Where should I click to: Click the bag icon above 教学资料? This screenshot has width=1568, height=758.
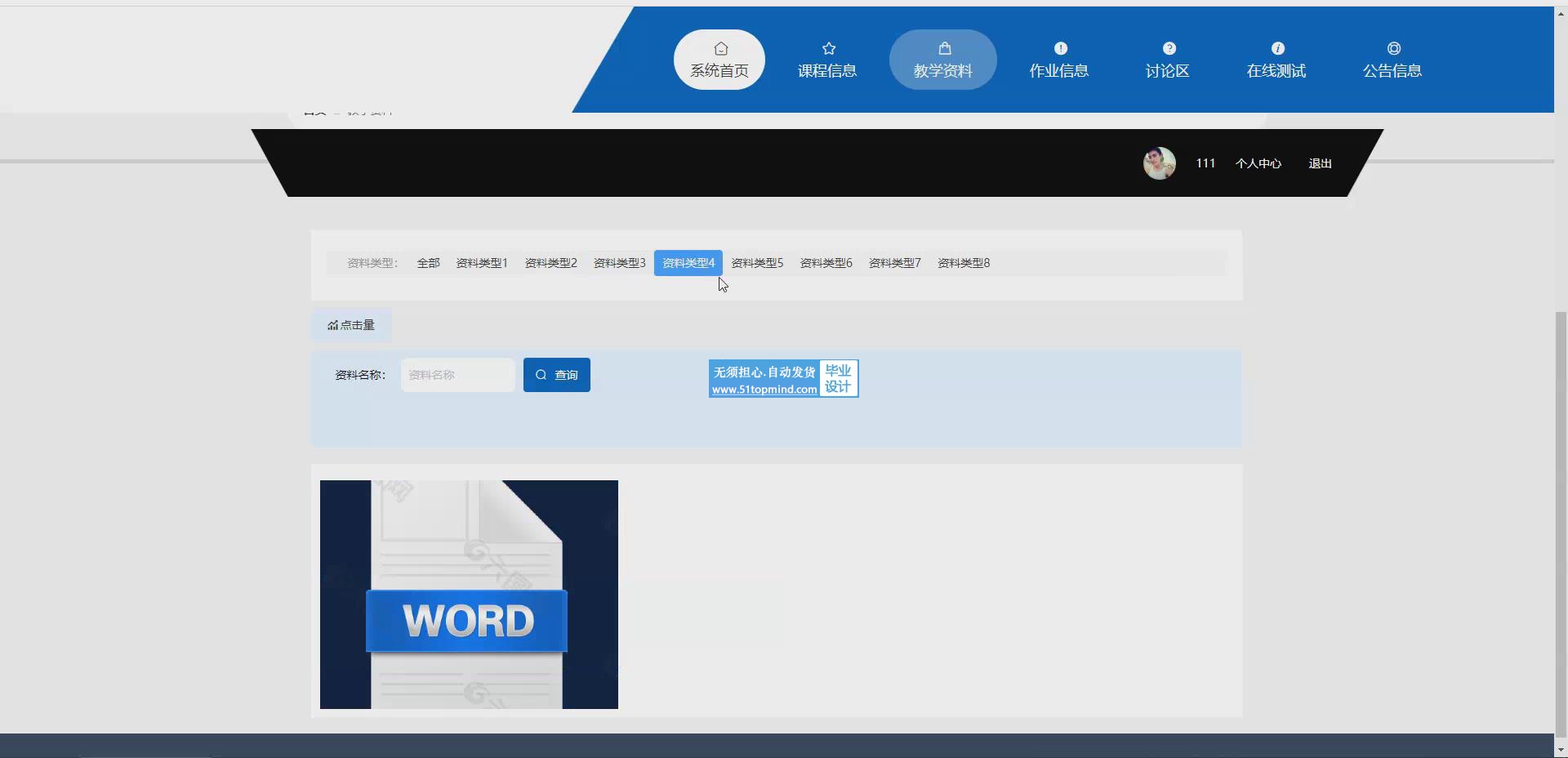click(x=944, y=48)
